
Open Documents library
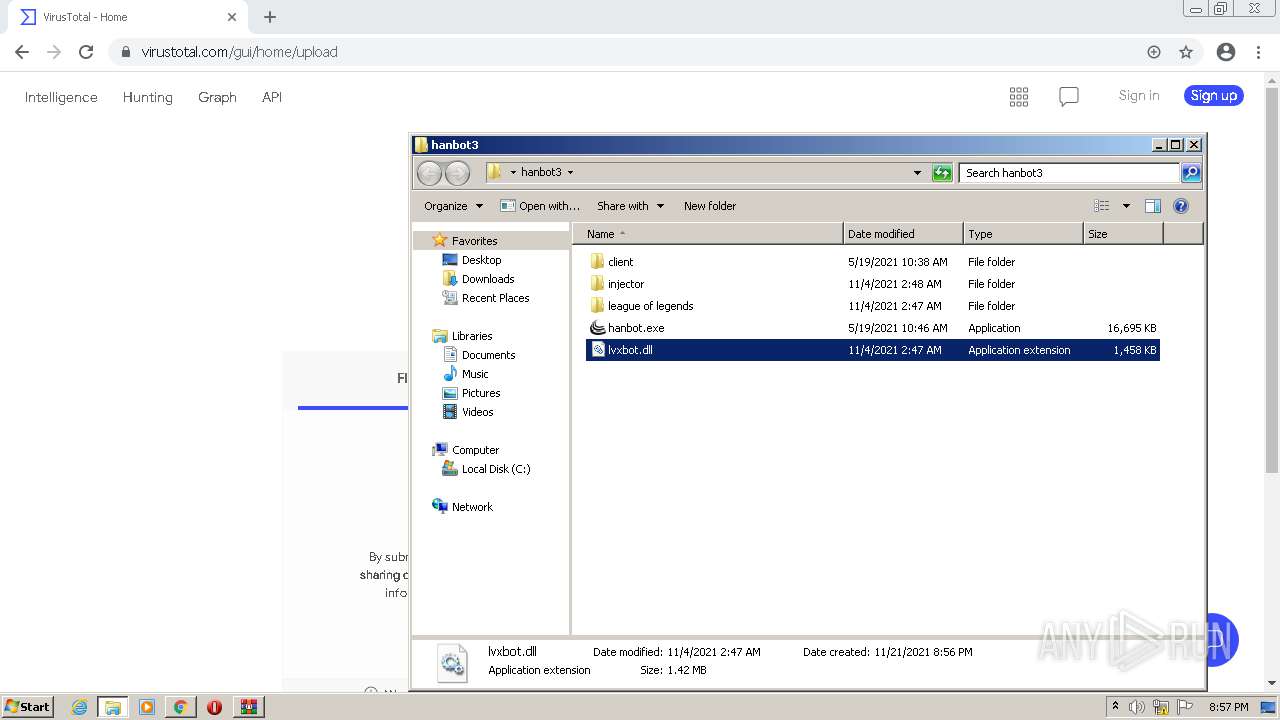[x=488, y=355]
